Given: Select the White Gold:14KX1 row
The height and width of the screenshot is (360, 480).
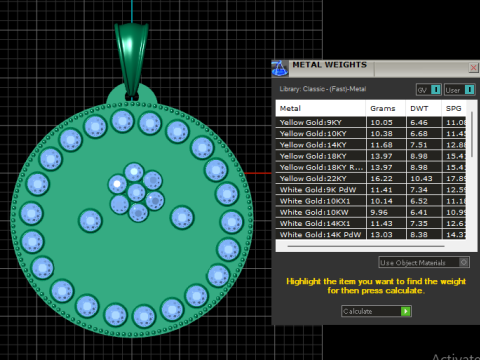Looking at the screenshot, I should pyautogui.click(x=371, y=223).
